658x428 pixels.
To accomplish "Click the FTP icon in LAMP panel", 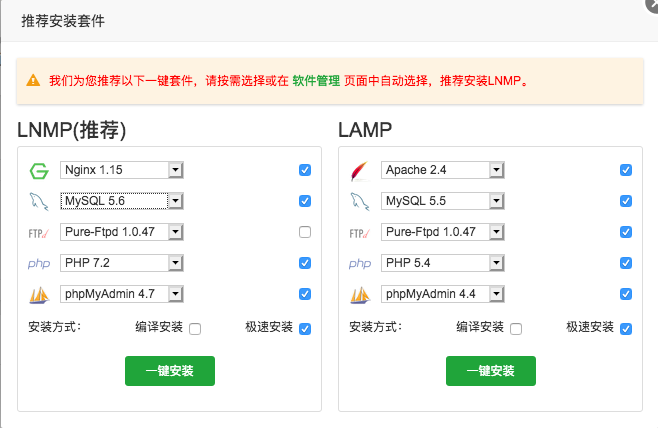I will [360, 233].
